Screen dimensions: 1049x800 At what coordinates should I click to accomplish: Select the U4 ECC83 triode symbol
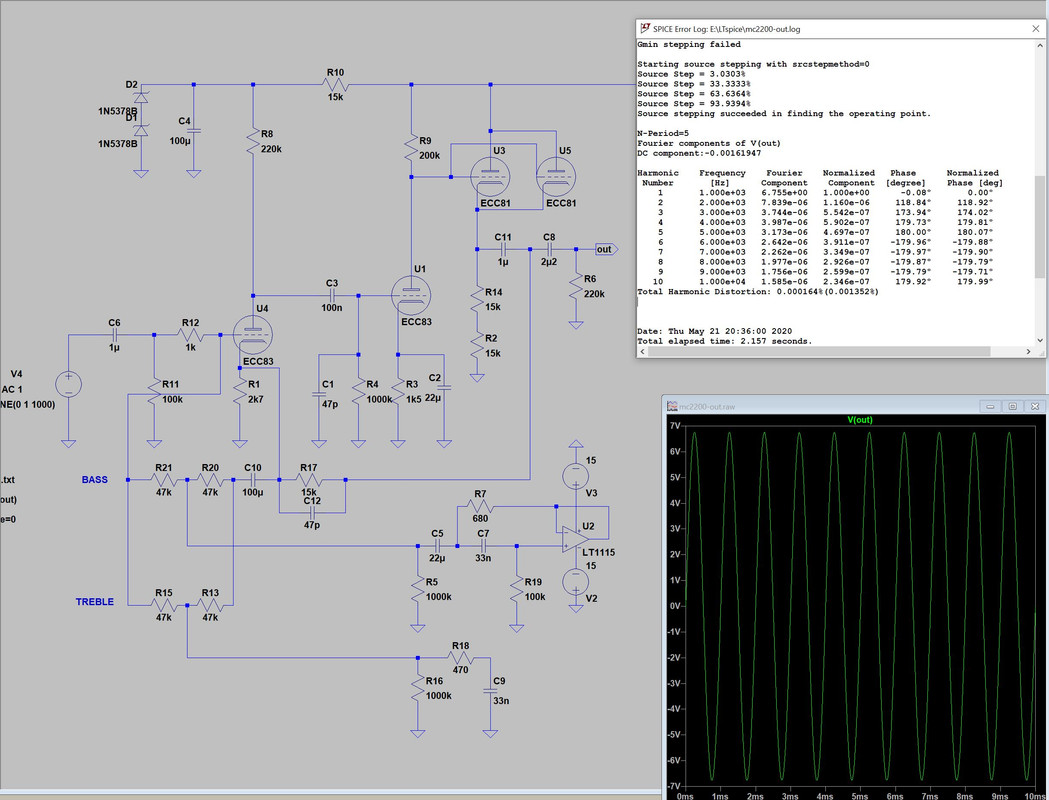(x=253, y=335)
